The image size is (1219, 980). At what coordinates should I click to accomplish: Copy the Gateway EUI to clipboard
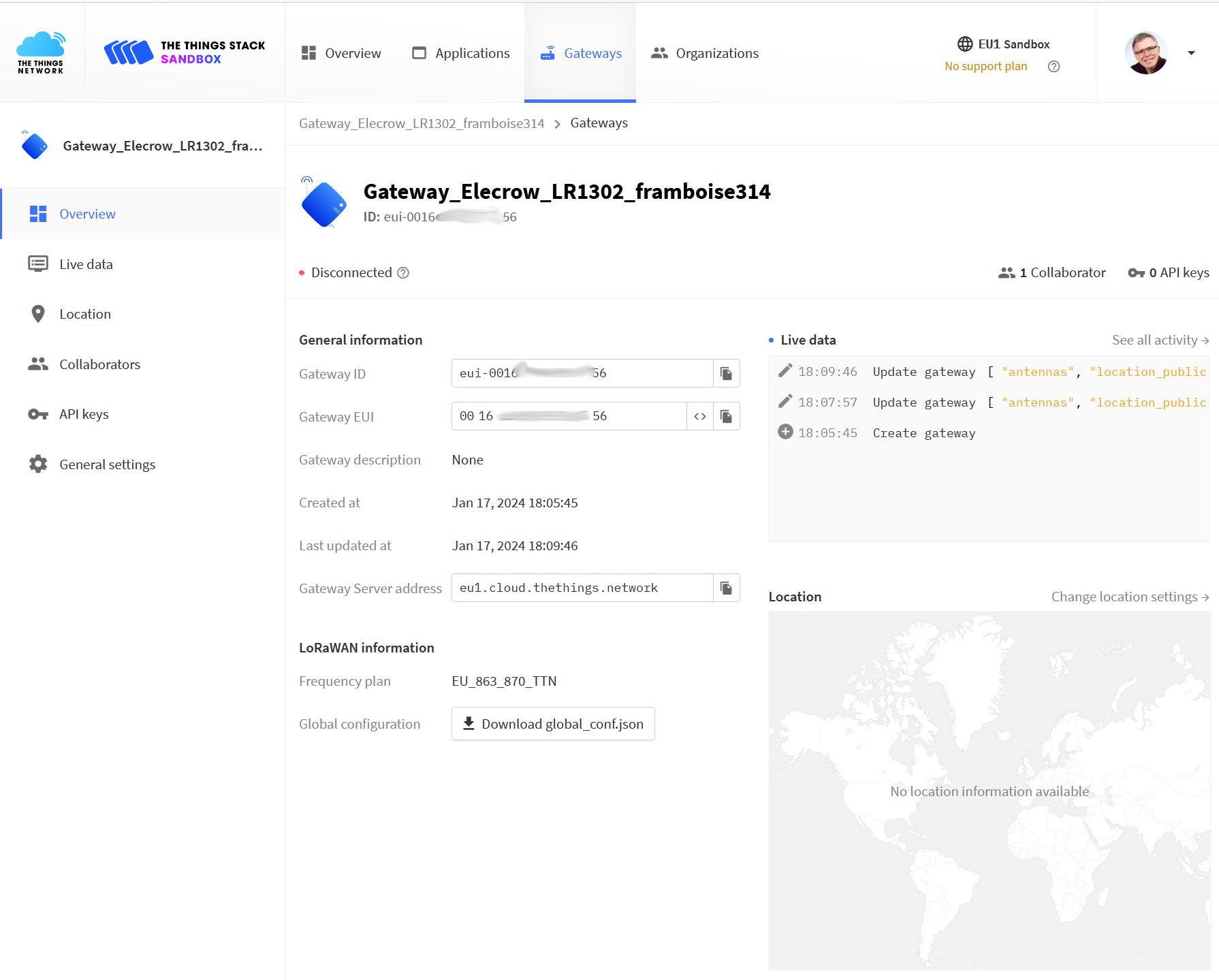click(727, 416)
